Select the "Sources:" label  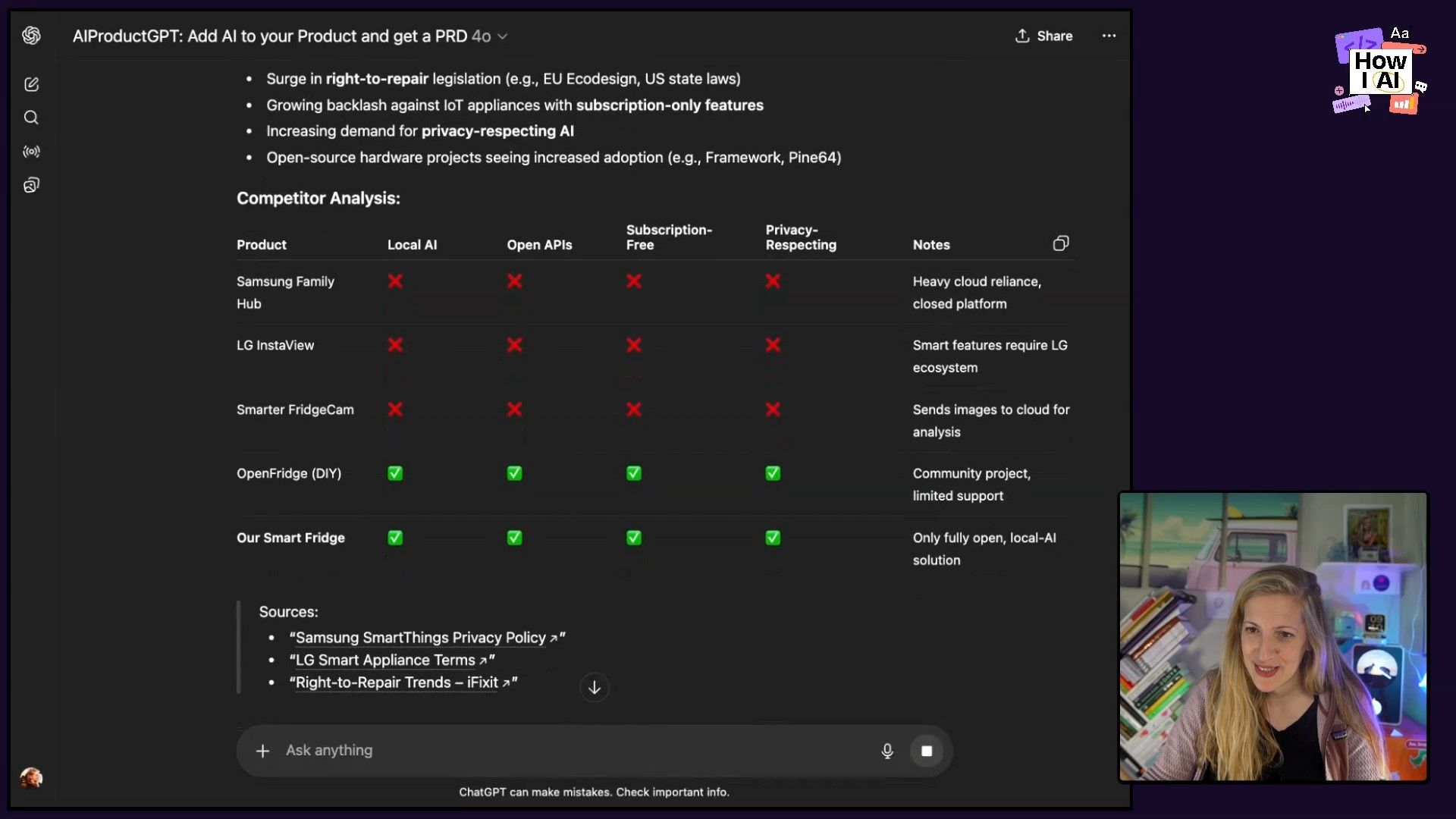(288, 612)
